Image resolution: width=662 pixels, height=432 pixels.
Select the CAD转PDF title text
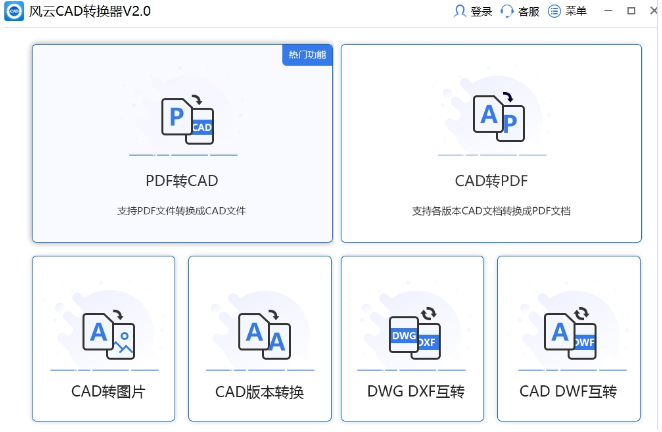491,181
